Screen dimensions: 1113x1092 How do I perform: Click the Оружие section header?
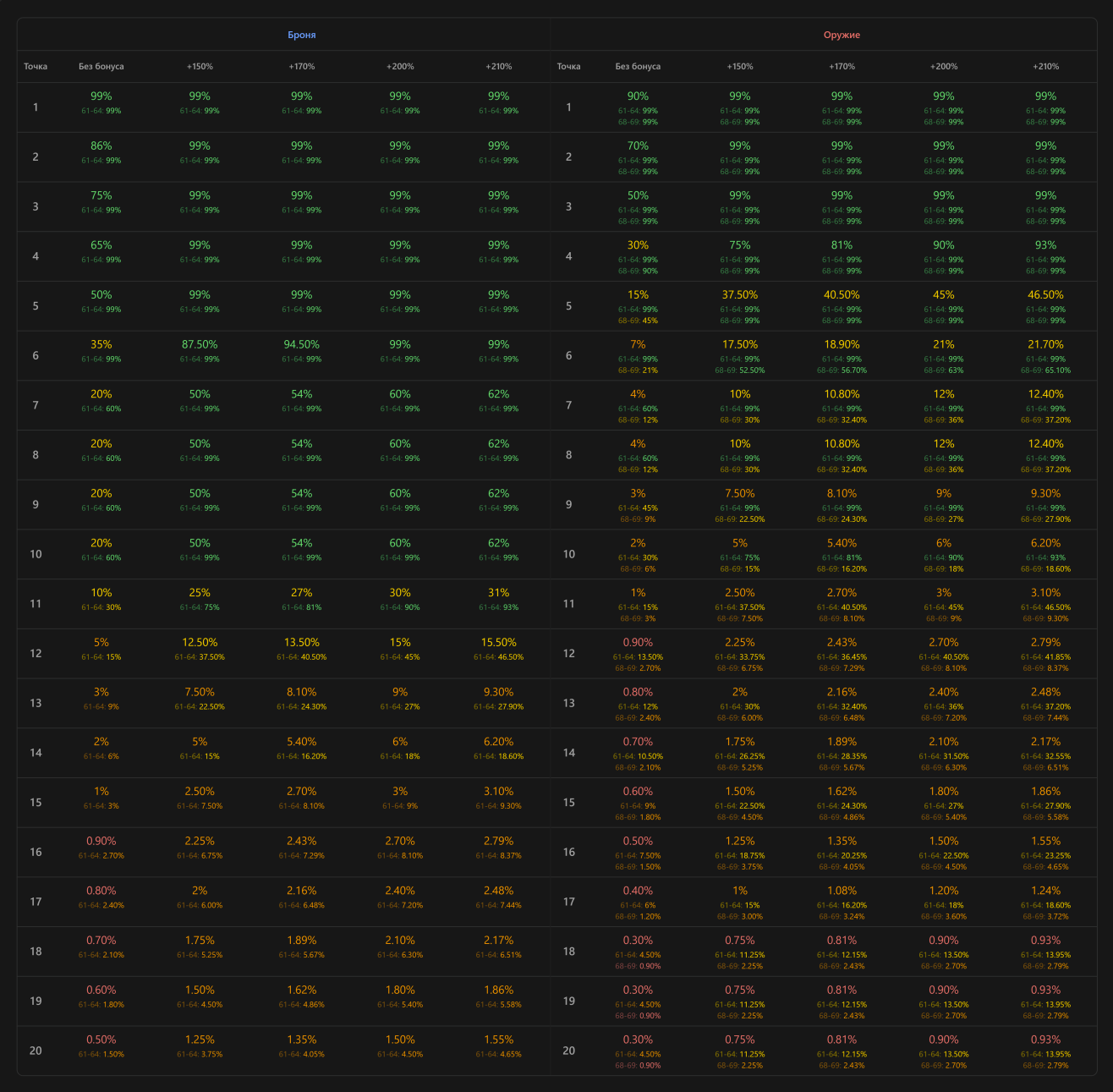click(842, 36)
